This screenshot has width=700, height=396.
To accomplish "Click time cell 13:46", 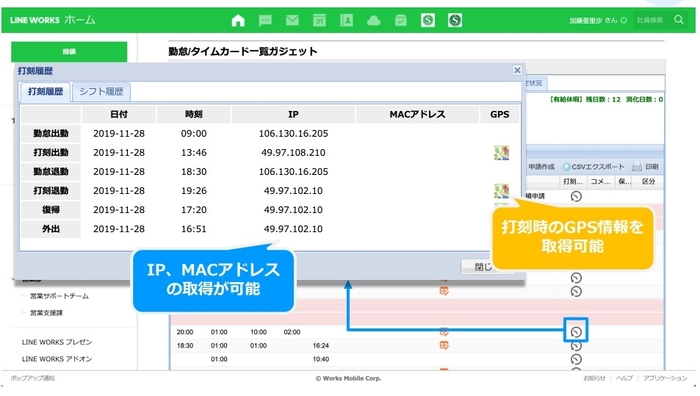I will (x=194, y=153).
